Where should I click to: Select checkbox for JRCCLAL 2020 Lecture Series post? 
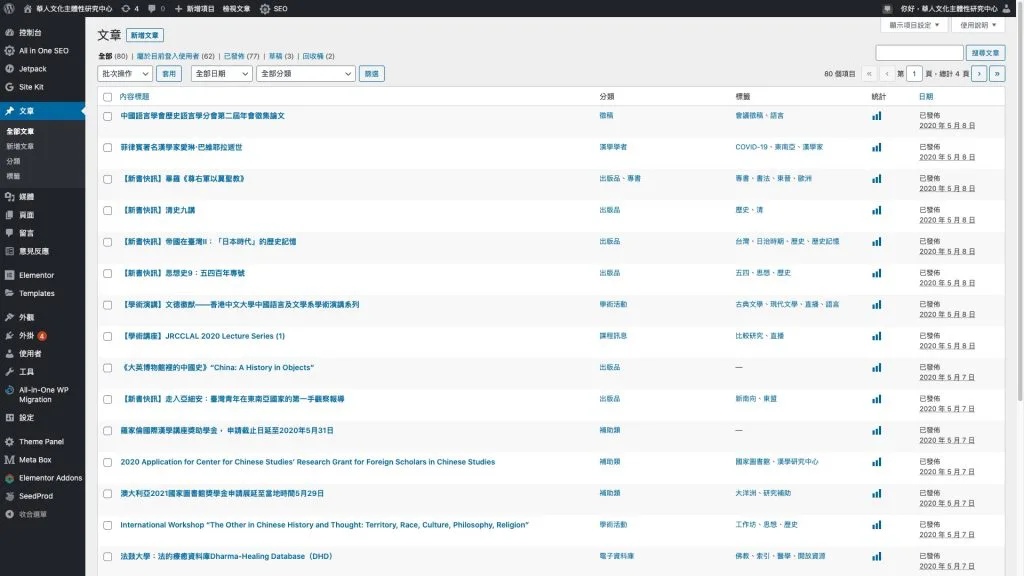coord(107,336)
